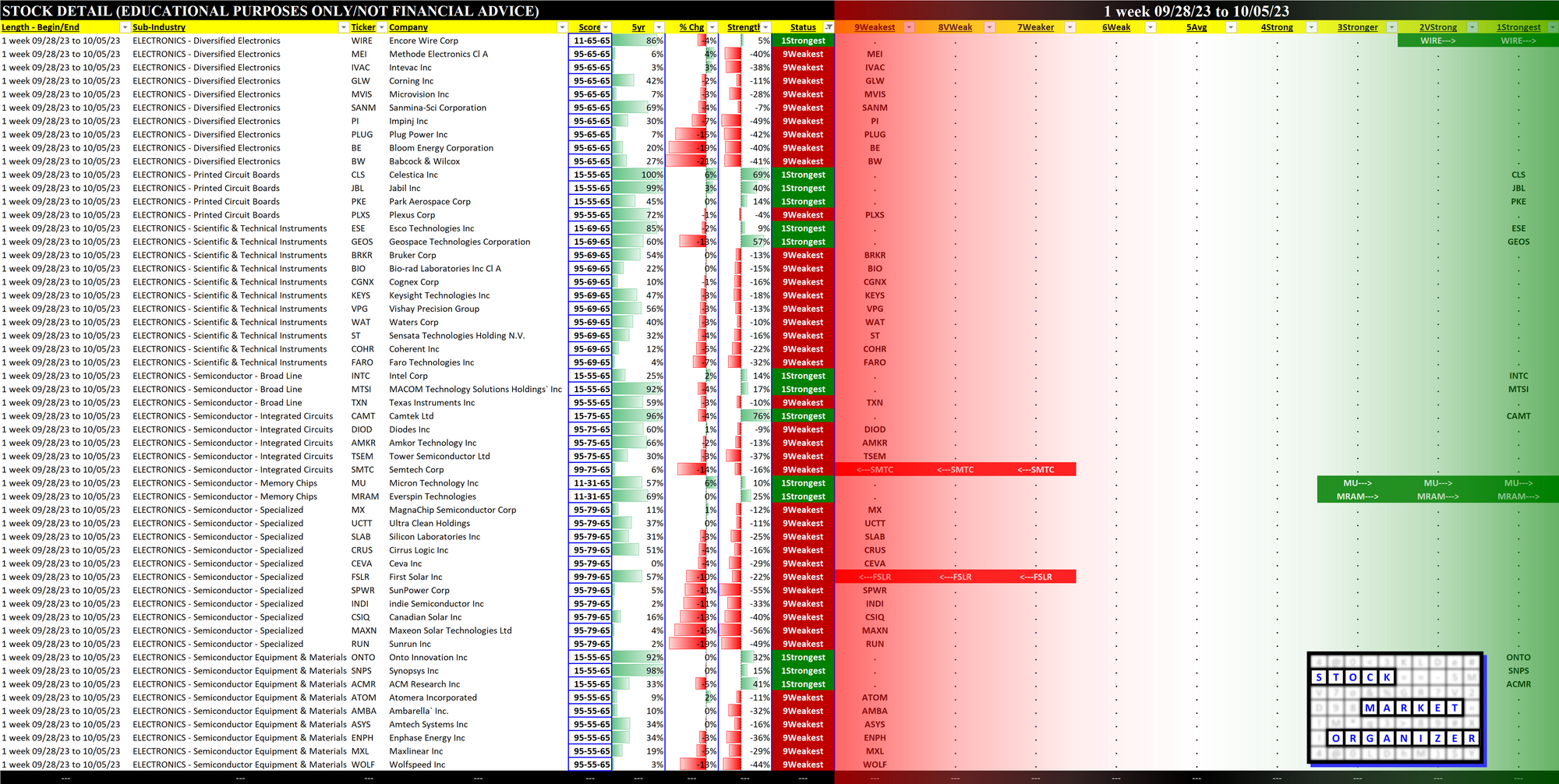
Task: Click the '1Strongest' status cell for Celestica
Action: [803, 175]
